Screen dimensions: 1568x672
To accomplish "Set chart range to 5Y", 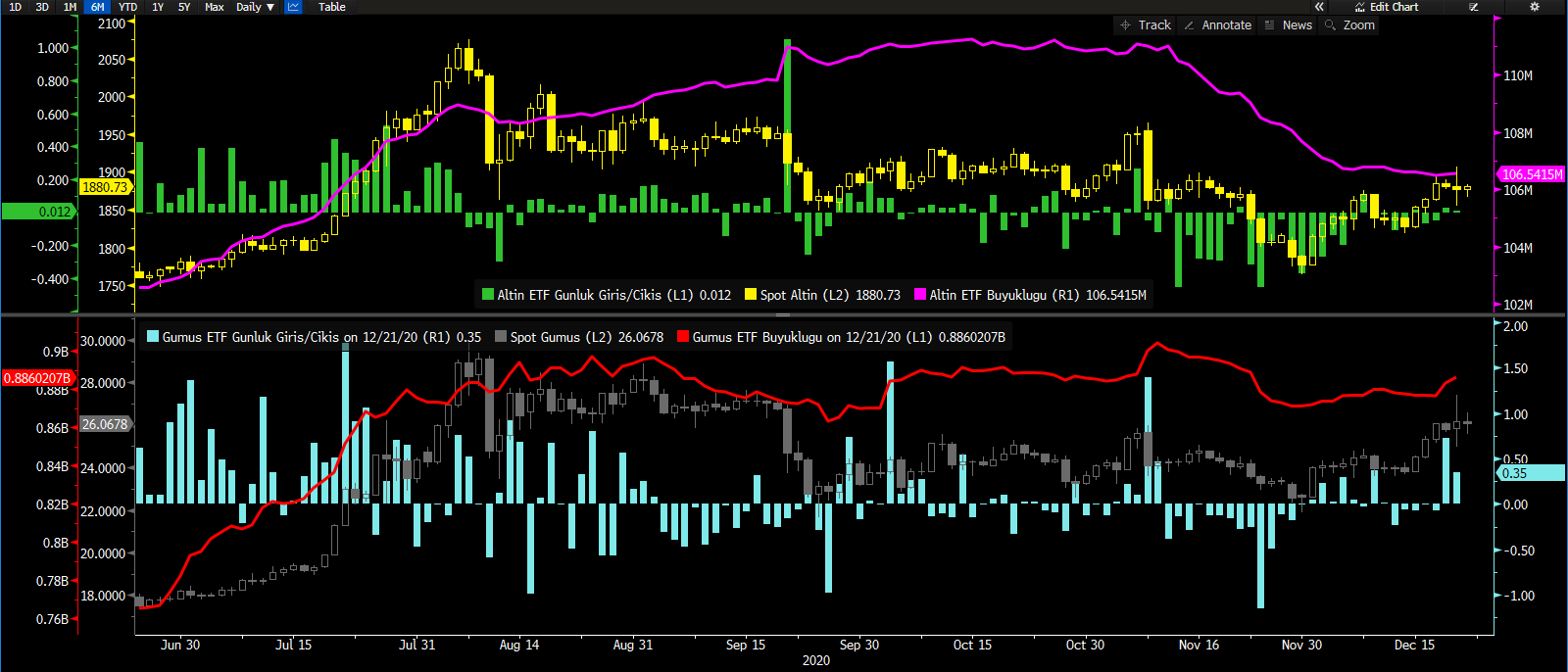I will coord(184,7).
